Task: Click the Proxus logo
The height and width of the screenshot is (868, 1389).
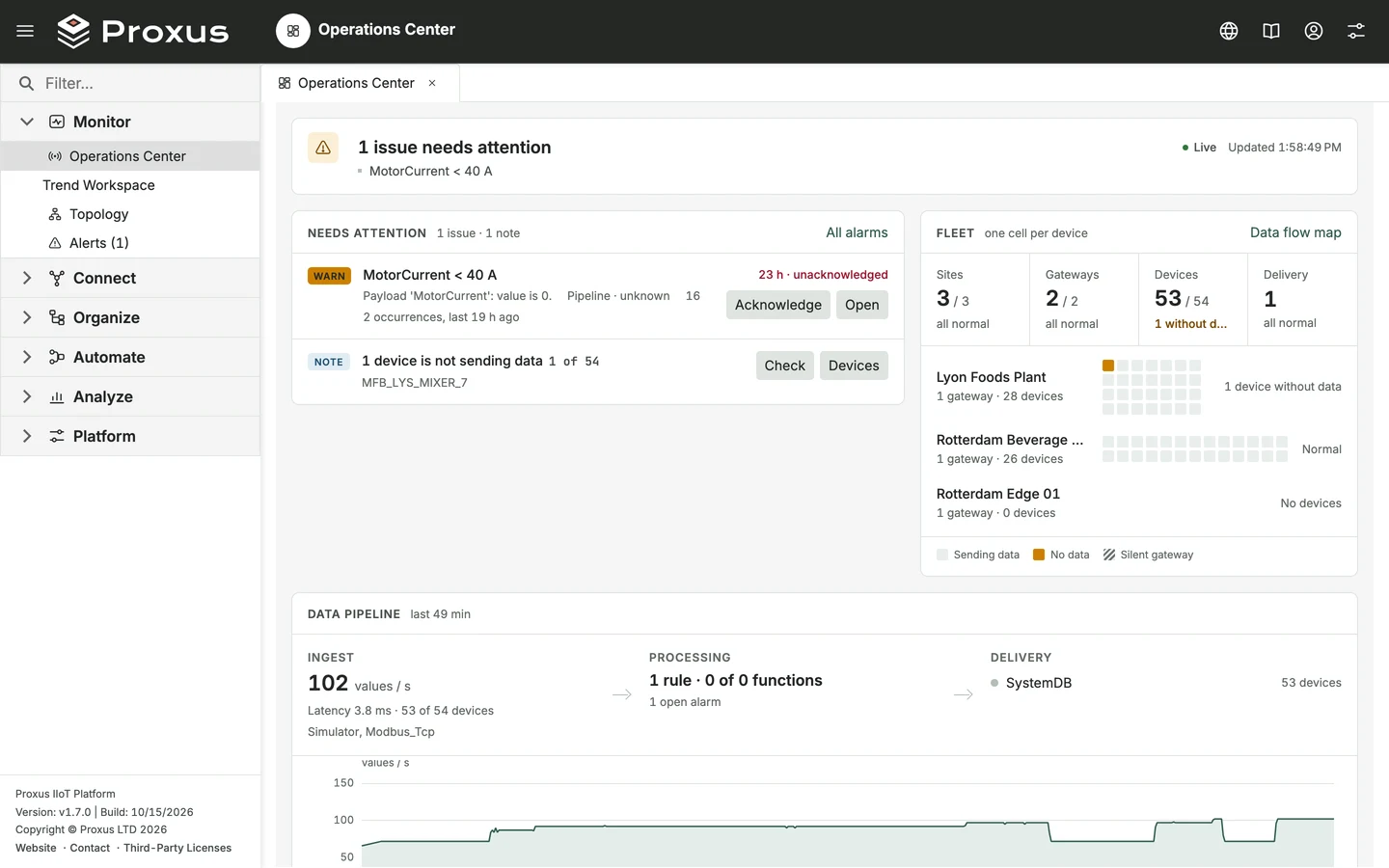Action: [x=143, y=31]
